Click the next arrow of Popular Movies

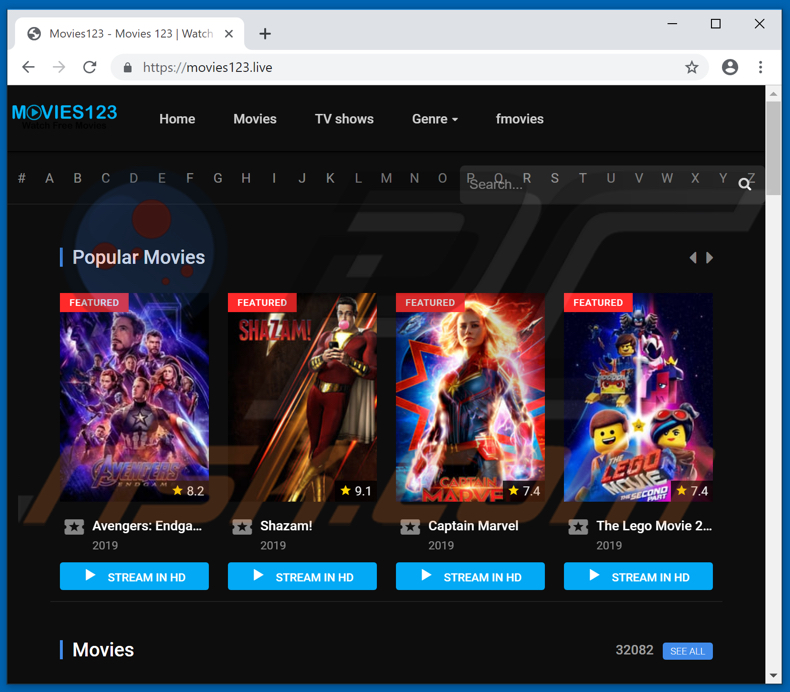point(709,258)
